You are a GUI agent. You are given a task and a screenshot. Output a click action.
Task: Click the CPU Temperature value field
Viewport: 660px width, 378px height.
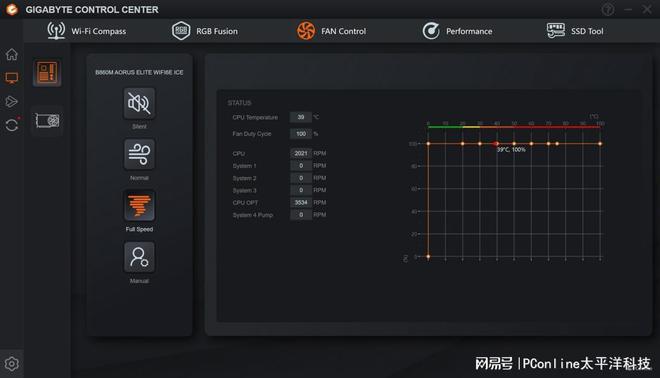(301, 117)
